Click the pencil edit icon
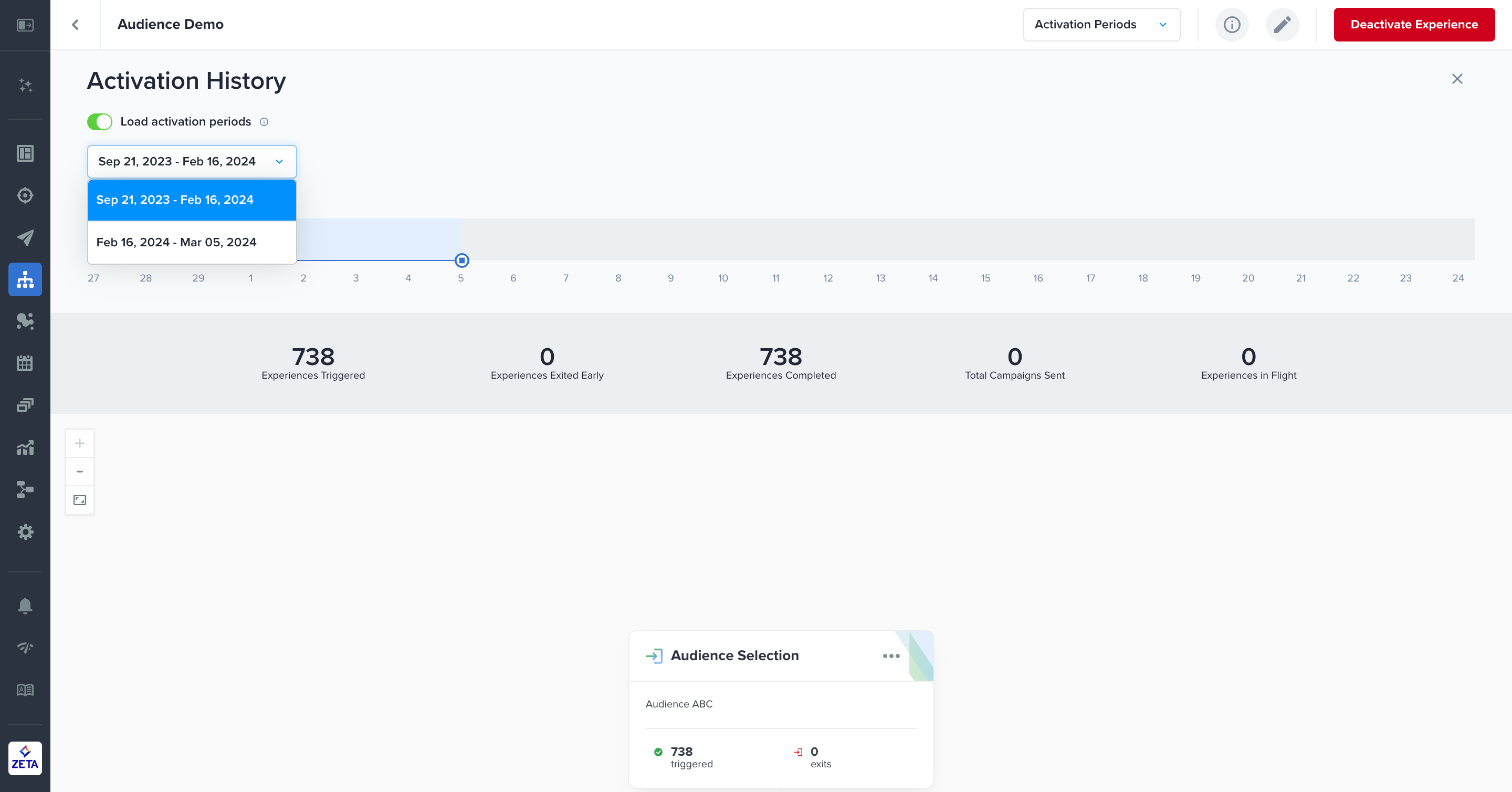 pos(1282,25)
